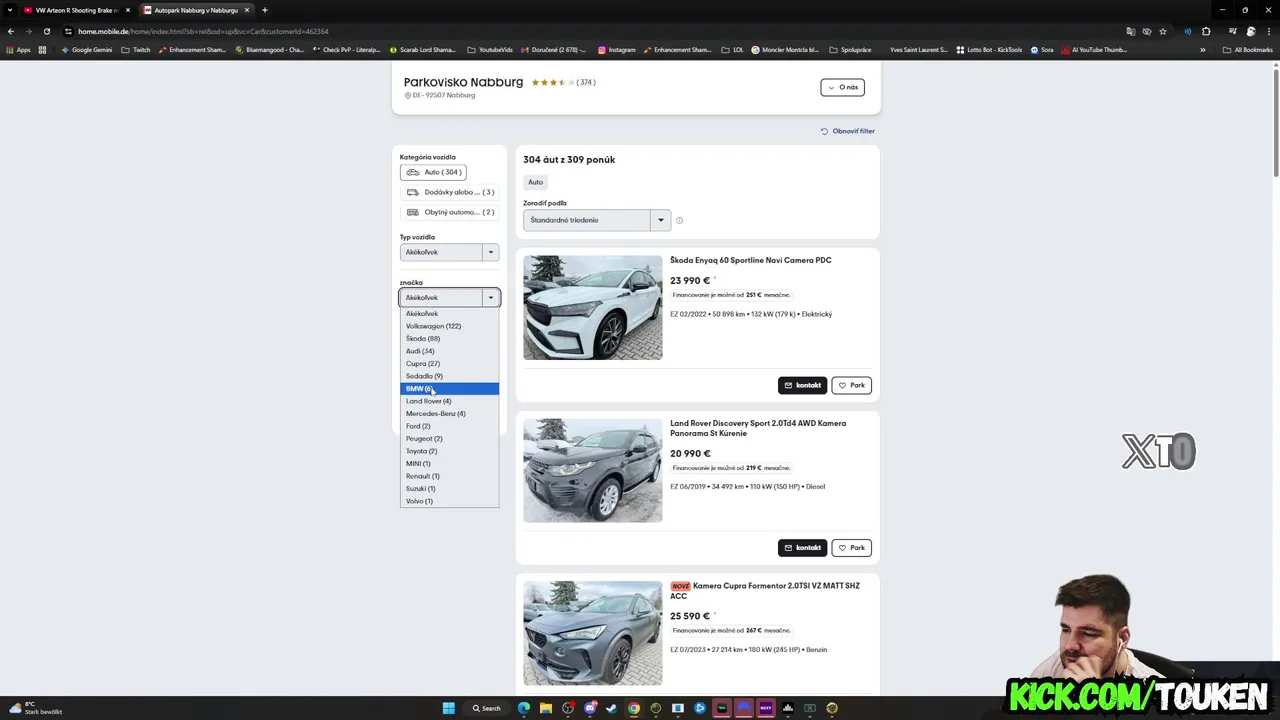
Task: Open Škoda Enyaq 60 Sportline listing title
Action: click(x=750, y=261)
